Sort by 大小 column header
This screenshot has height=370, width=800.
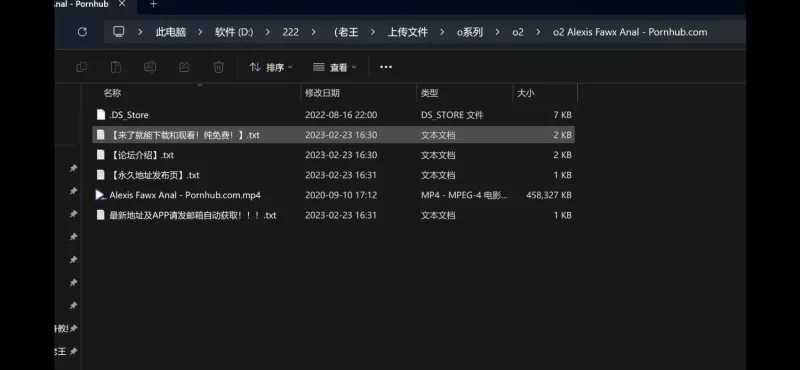526,93
